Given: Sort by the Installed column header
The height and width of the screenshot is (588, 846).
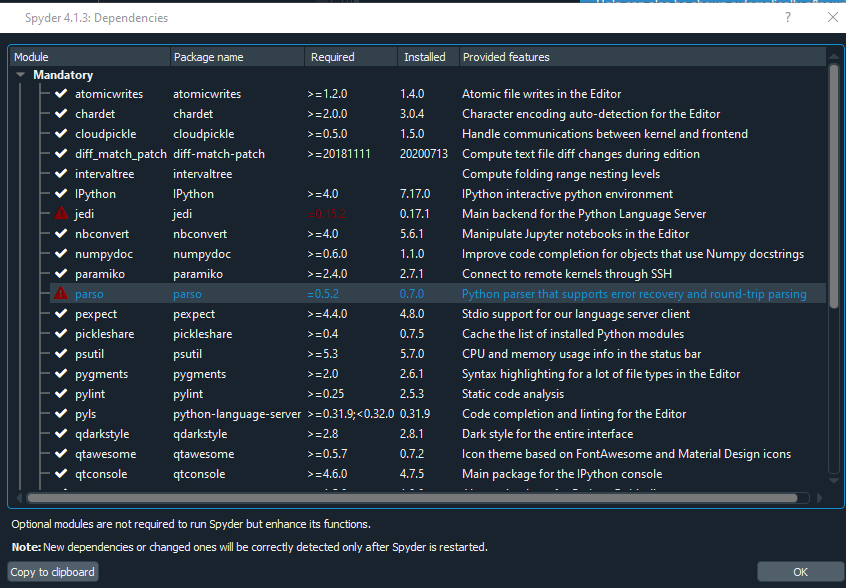Looking at the screenshot, I should pos(424,57).
